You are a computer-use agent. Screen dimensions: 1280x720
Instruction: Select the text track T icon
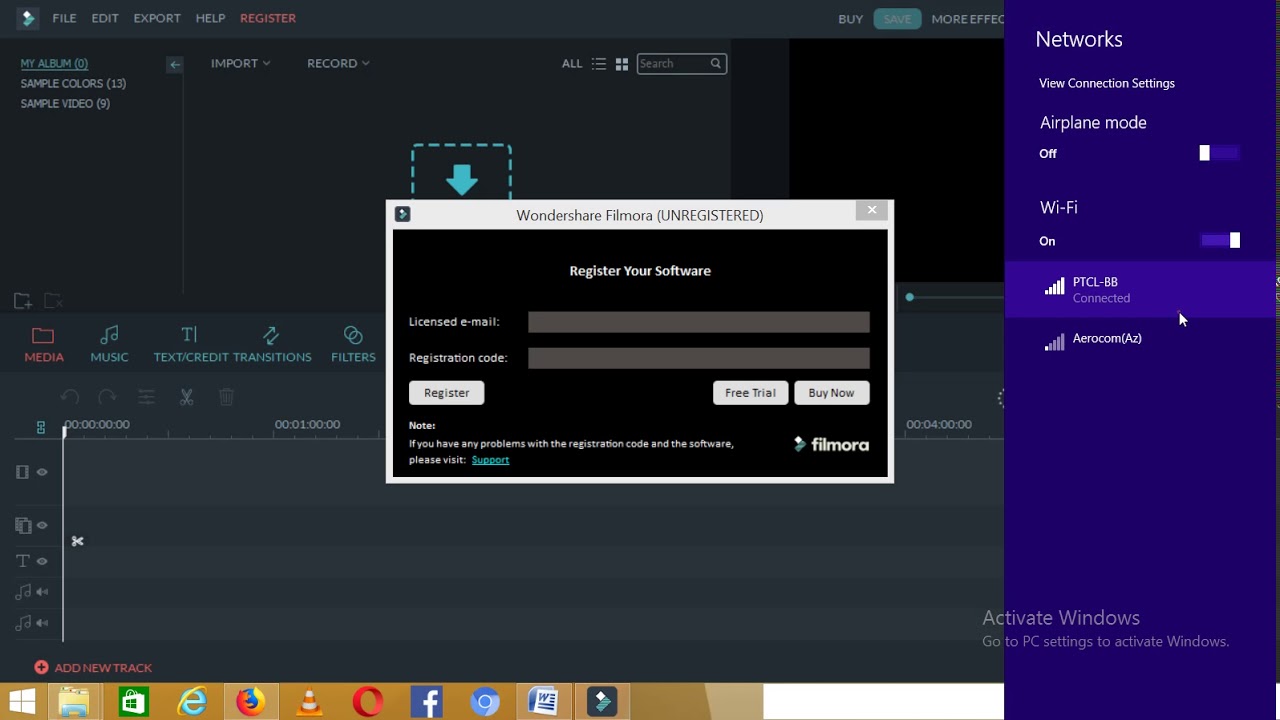23,561
